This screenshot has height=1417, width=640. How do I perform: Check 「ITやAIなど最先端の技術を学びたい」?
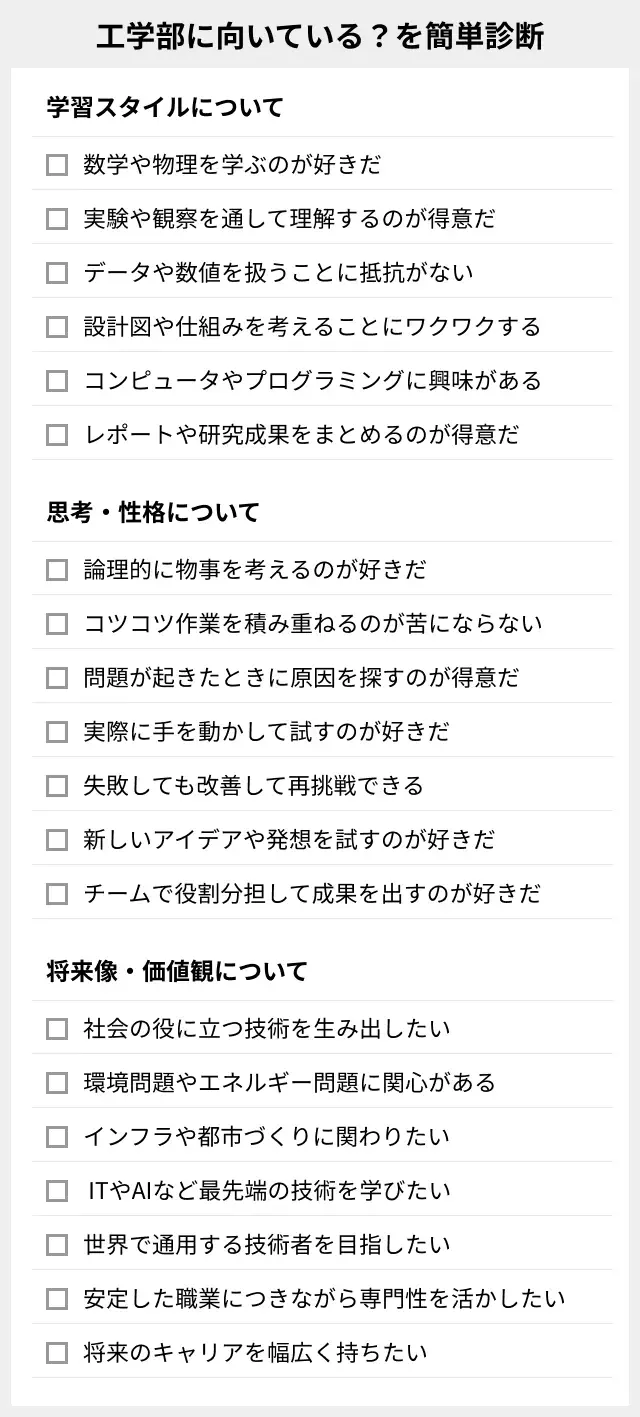[56, 1190]
